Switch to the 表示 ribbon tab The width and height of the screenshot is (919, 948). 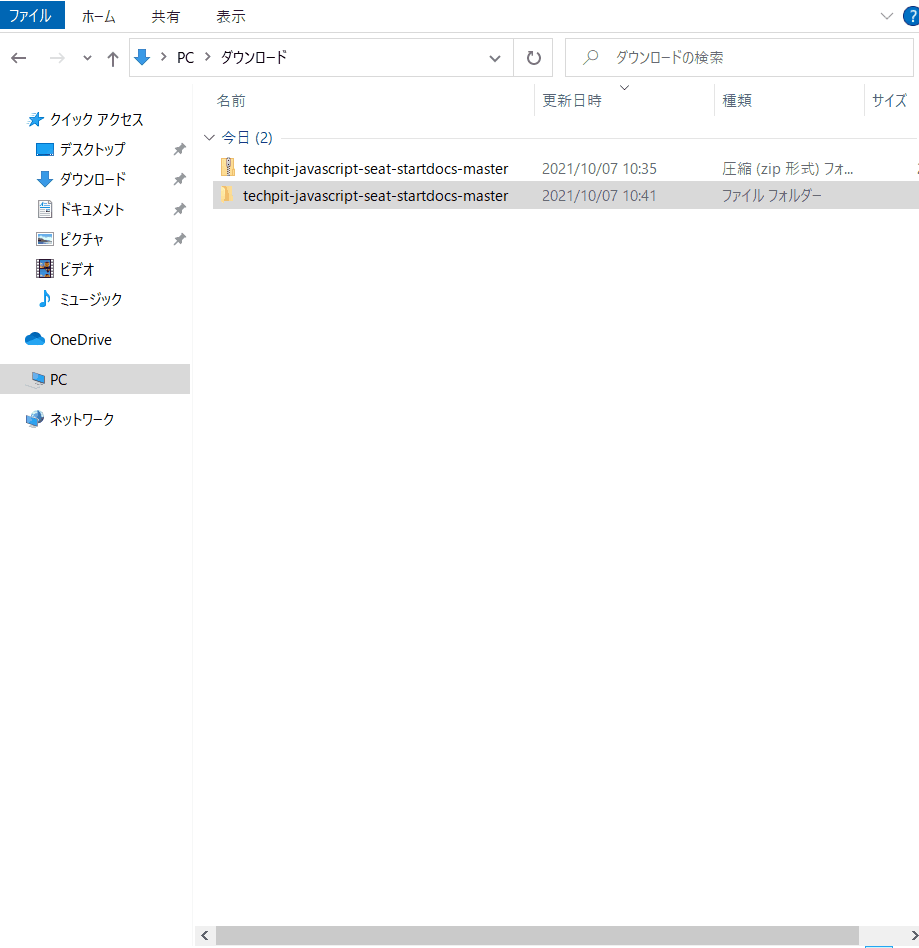pyautogui.click(x=231, y=16)
